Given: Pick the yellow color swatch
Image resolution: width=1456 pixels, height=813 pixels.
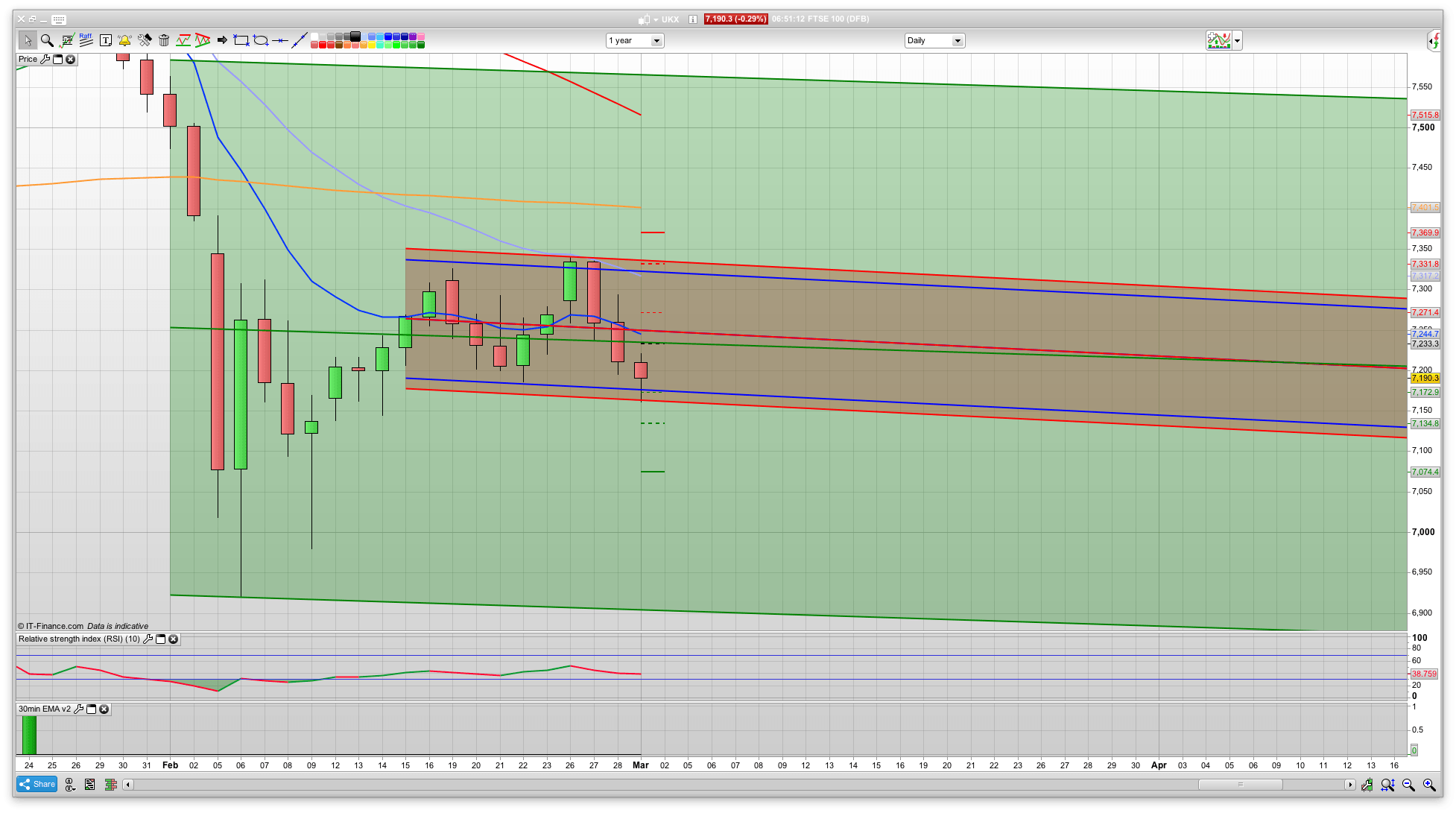Looking at the screenshot, I should (372, 45).
